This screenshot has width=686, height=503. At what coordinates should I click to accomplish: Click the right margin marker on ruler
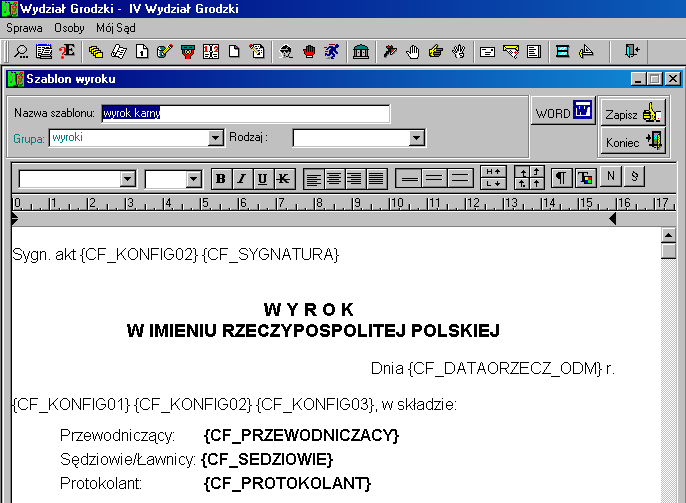[612, 219]
